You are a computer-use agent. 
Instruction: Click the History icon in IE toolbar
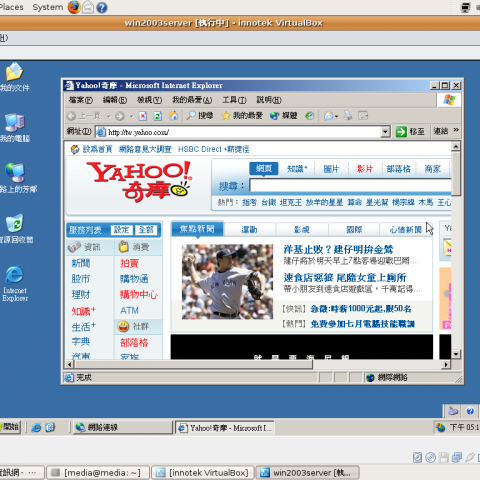(x=310, y=116)
